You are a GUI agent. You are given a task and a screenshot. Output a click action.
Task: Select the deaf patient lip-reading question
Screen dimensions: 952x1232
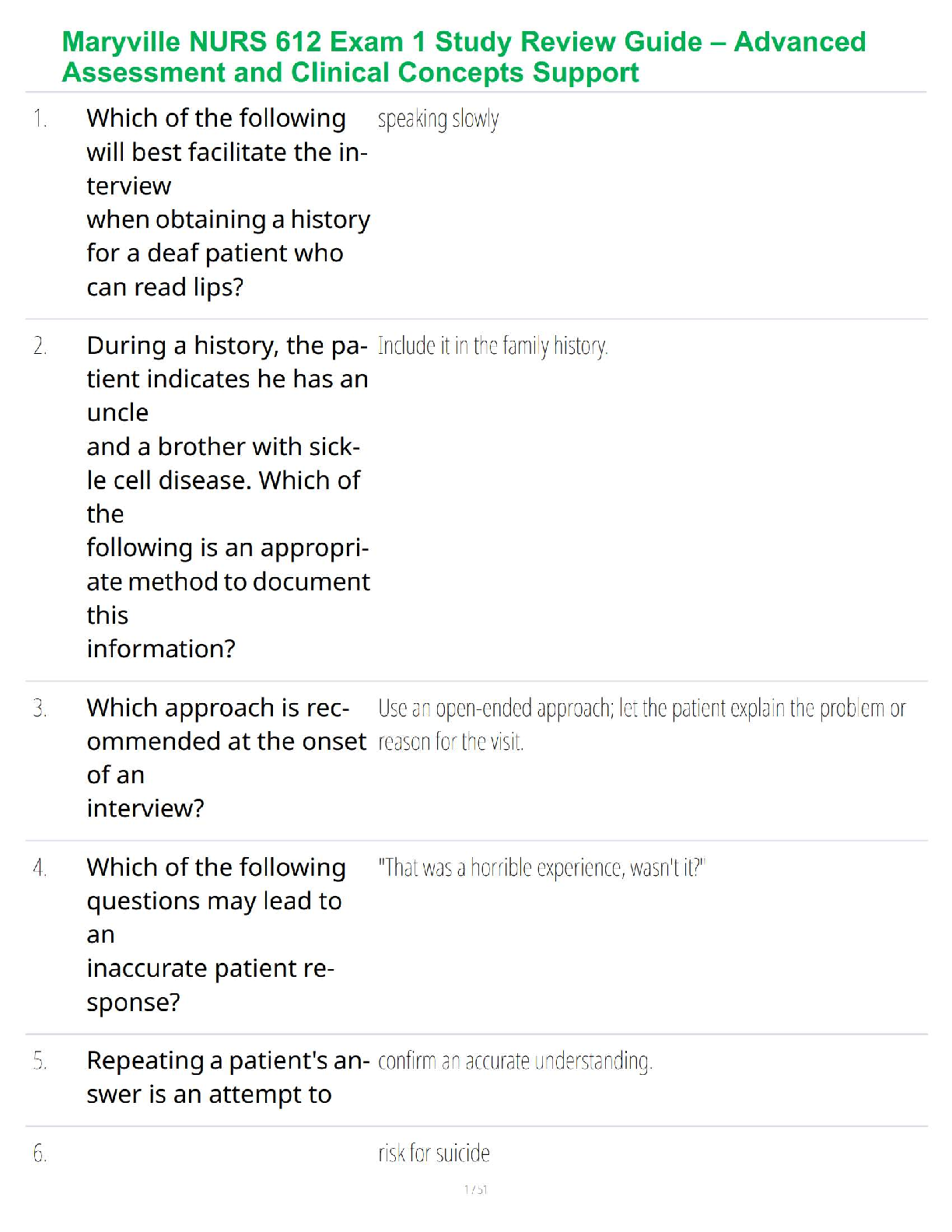[x=228, y=202]
